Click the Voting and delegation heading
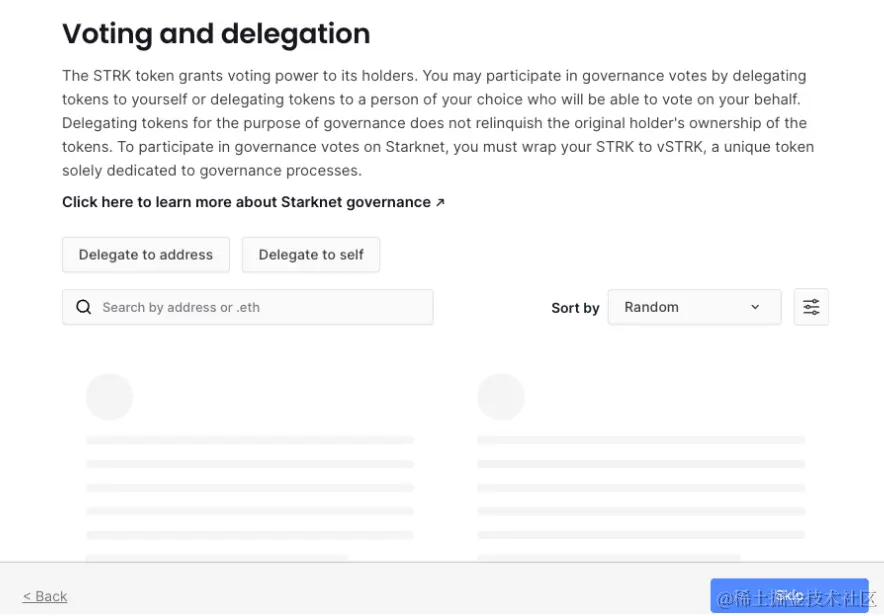Screen dimensions: 884x616 pyautogui.click(x=216, y=34)
